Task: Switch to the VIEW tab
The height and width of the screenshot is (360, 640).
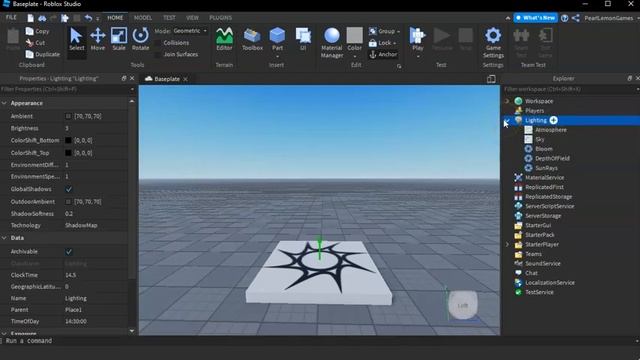Action: pyautogui.click(x=192, y=18)
